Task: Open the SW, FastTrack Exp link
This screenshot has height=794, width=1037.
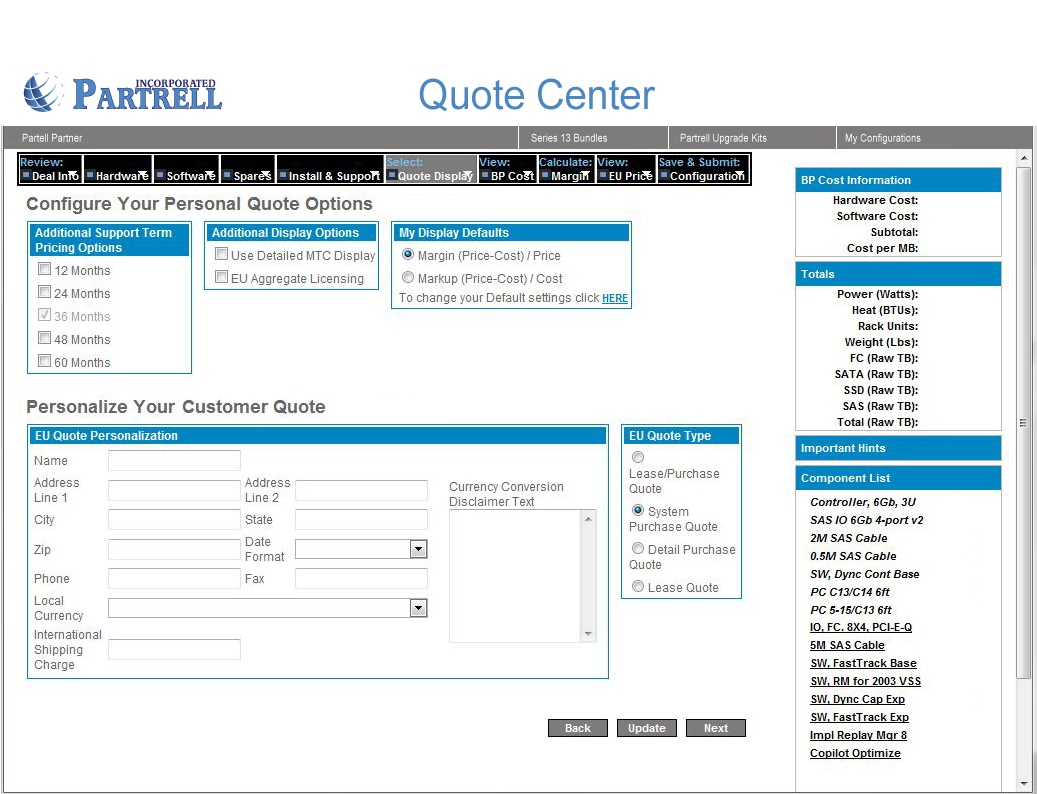Action: (859, 717)
